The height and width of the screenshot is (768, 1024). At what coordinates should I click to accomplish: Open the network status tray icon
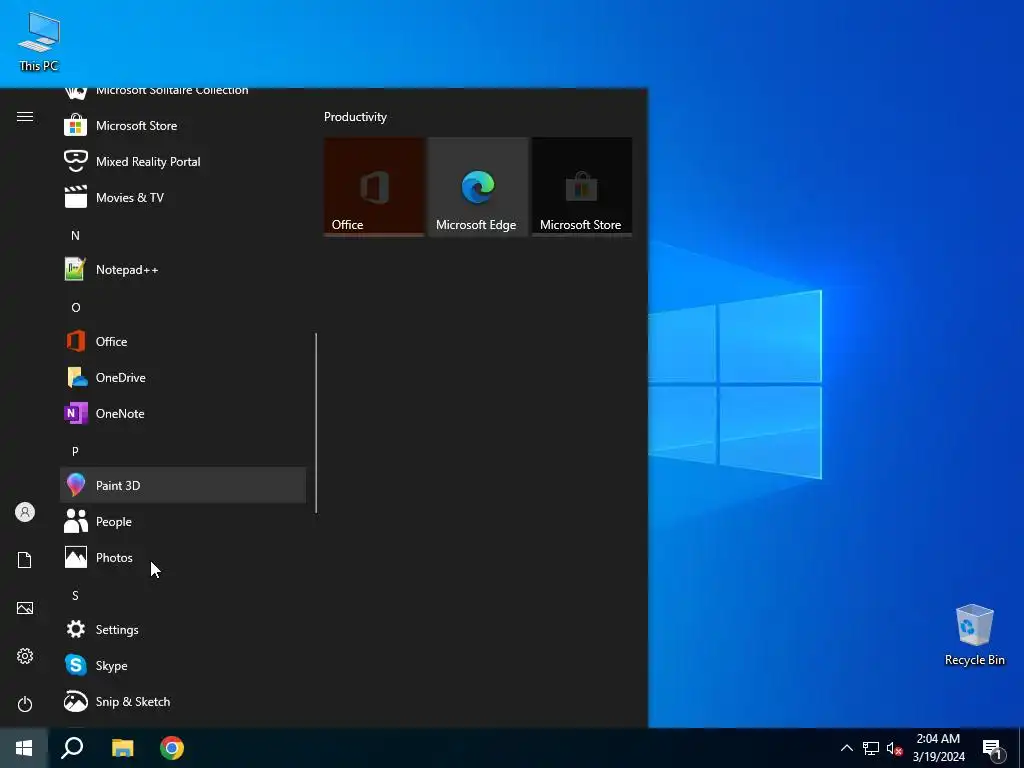(x=871, y=748)
